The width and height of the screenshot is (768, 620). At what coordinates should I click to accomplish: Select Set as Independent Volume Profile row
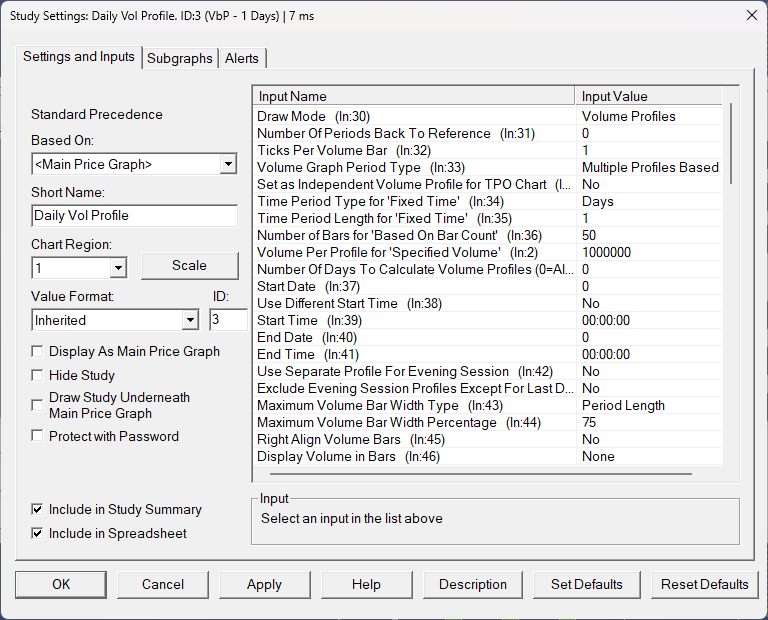tap(487, 184)
